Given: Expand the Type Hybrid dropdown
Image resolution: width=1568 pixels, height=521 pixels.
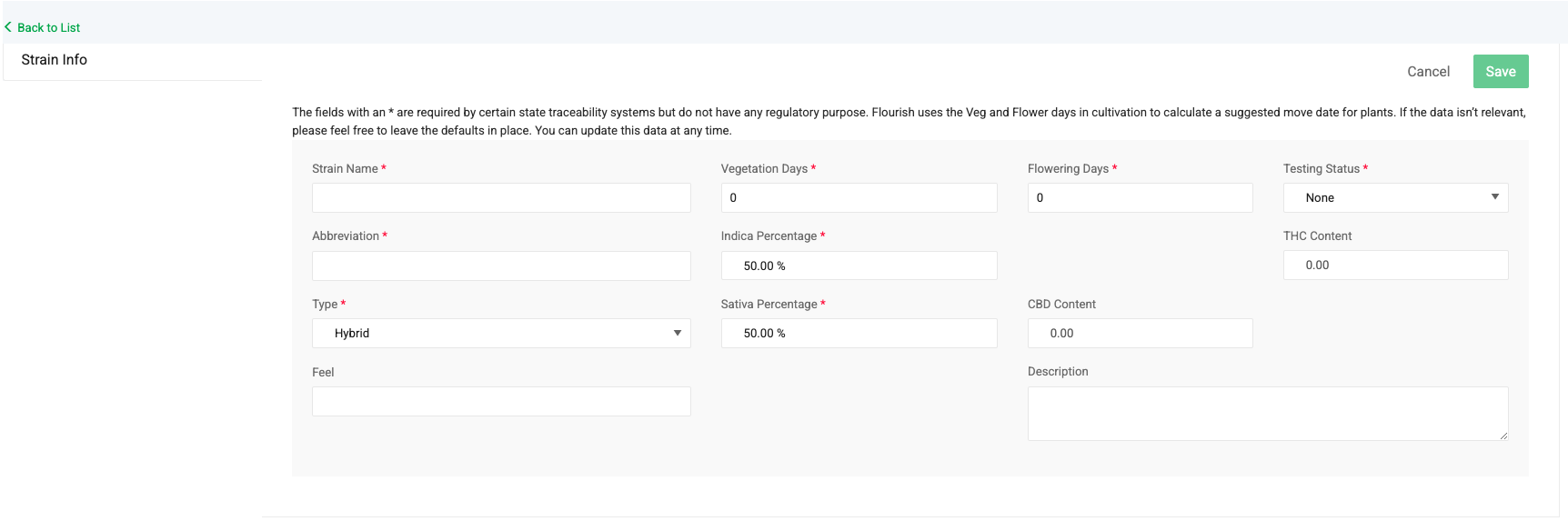Looking at the screenshot, I should point(501,333).
